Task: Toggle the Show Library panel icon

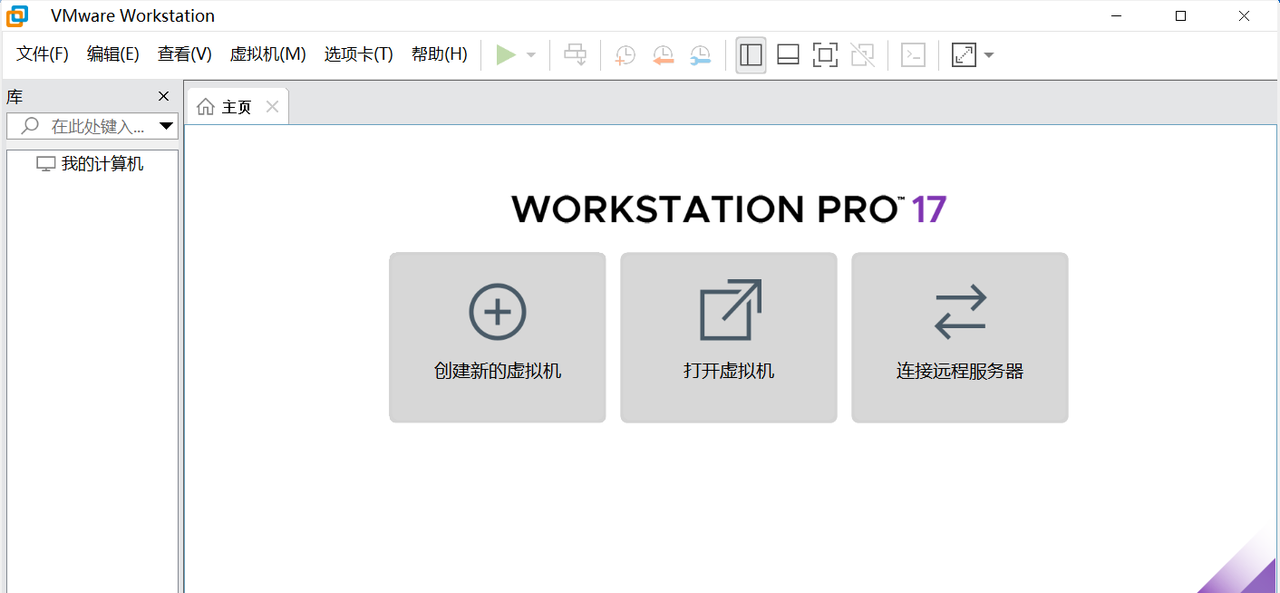Action: 750,55
